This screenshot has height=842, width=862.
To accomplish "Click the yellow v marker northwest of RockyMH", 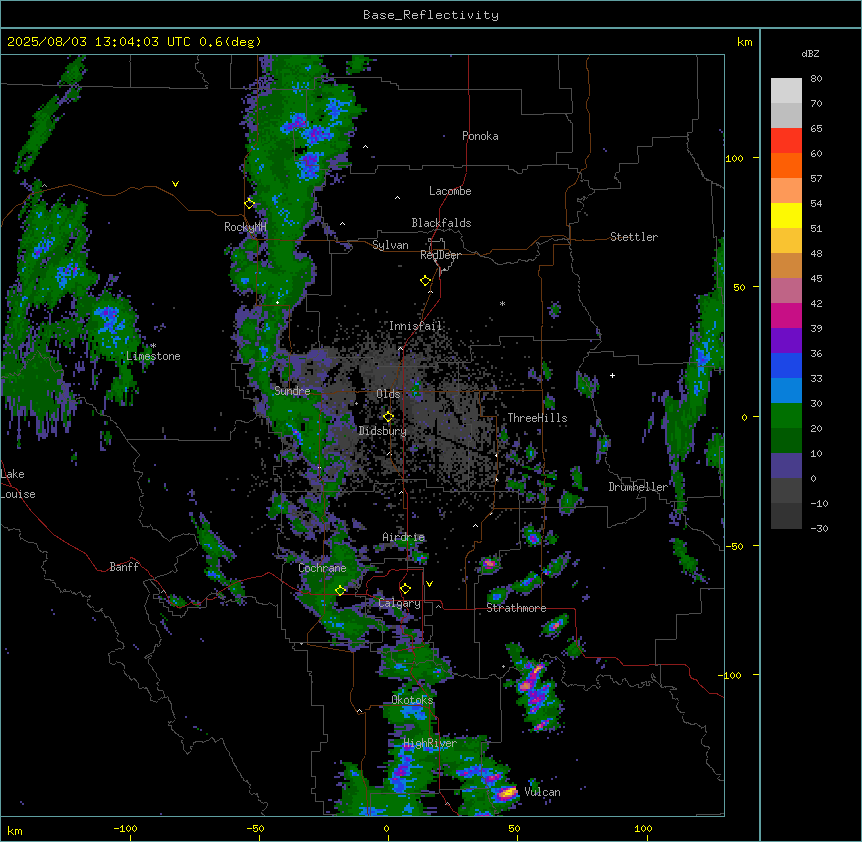I will [175, 184].
